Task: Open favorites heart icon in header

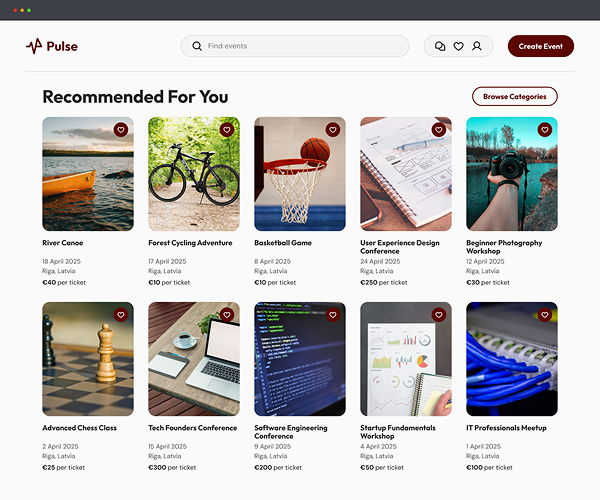Action: pos(458,46)
